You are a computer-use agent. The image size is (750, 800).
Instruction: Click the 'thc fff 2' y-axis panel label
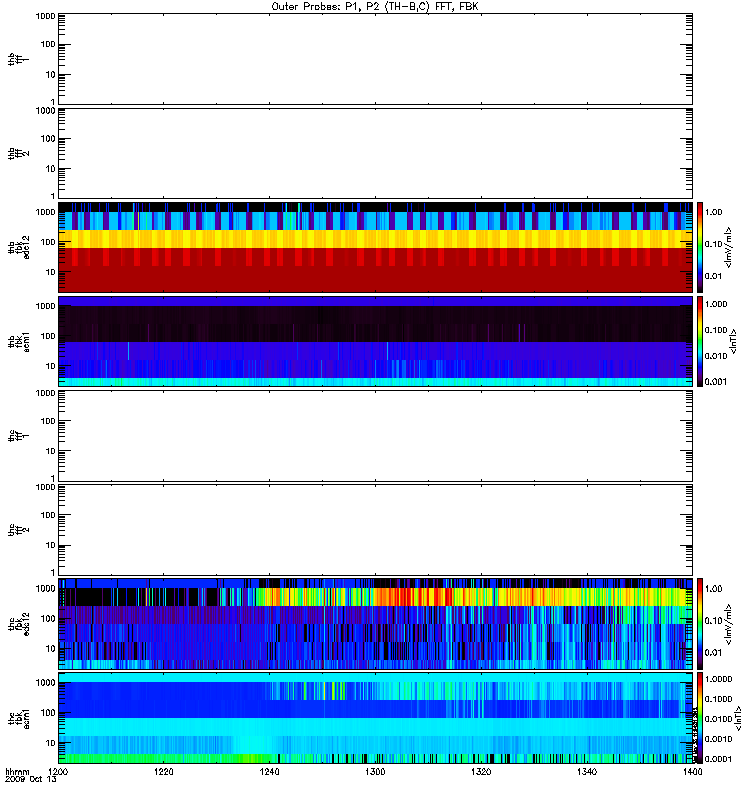(18, 530)
